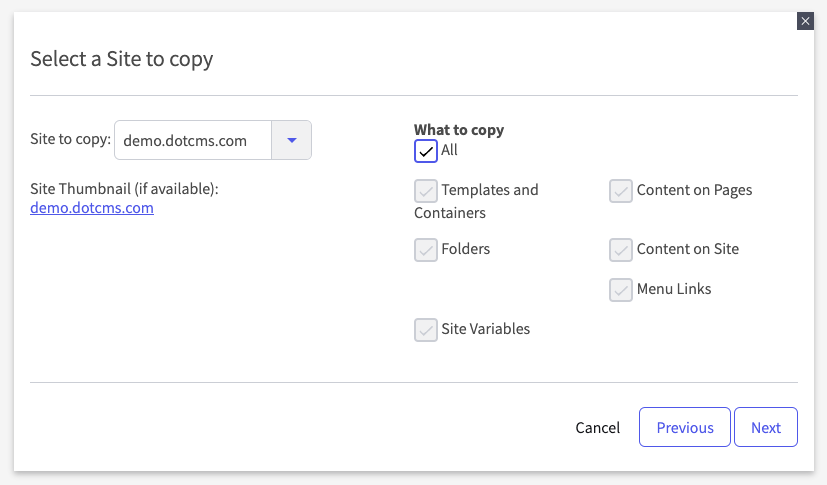Go back with the Previous button

pyautogui.click(x=685, y=427)
